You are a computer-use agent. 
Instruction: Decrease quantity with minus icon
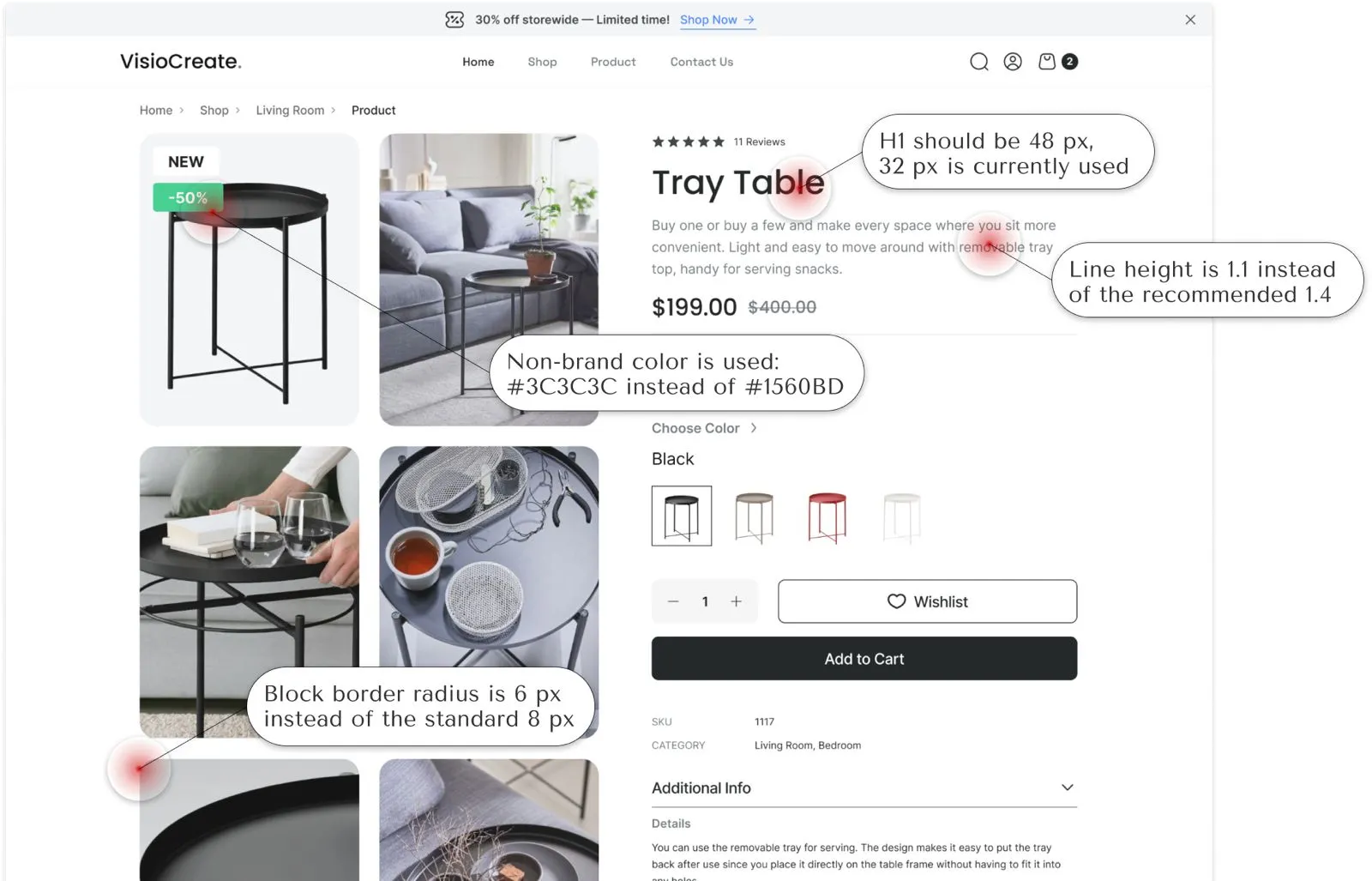pos(673,601)
